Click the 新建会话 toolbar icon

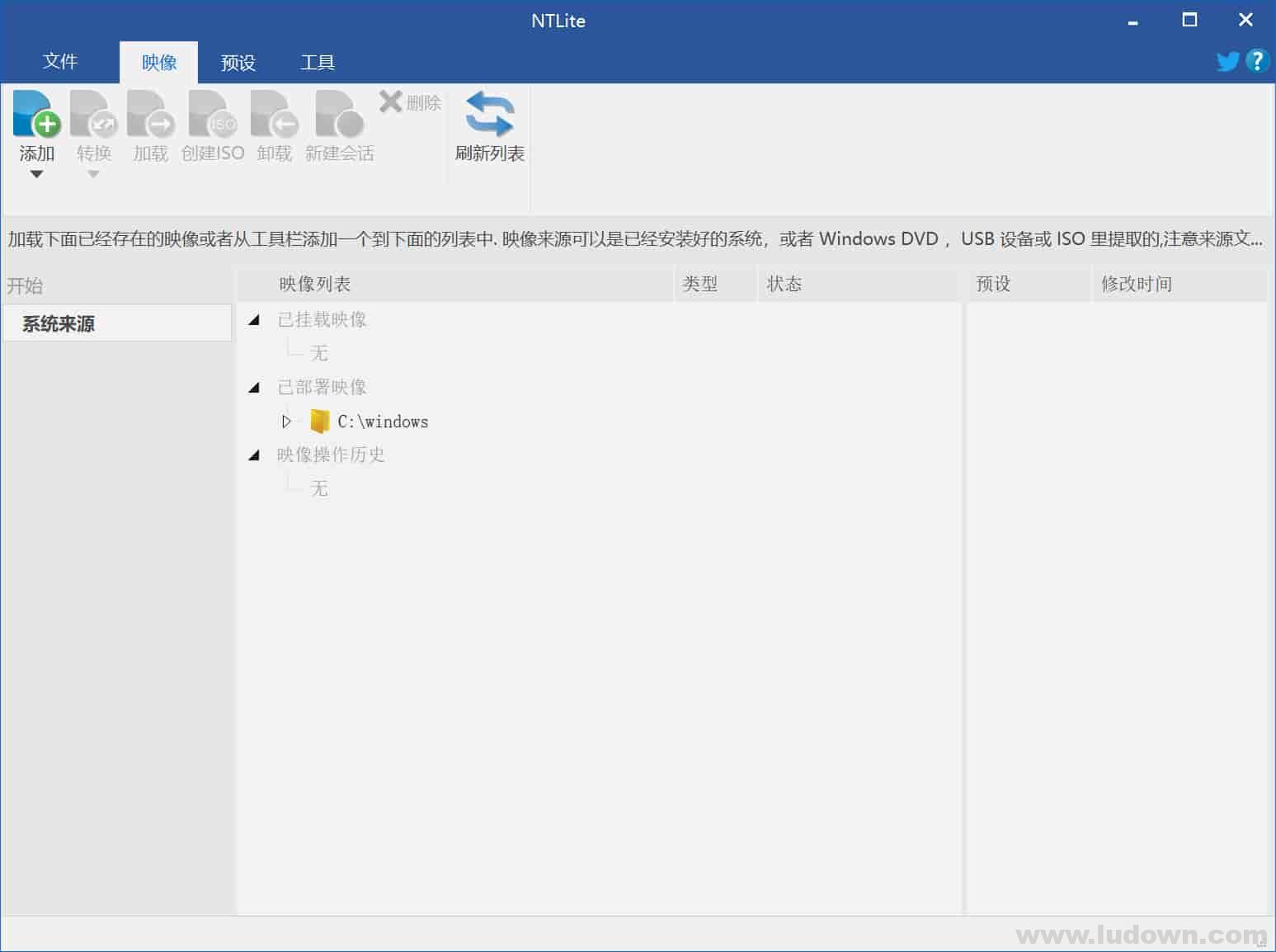coord(339,114)
